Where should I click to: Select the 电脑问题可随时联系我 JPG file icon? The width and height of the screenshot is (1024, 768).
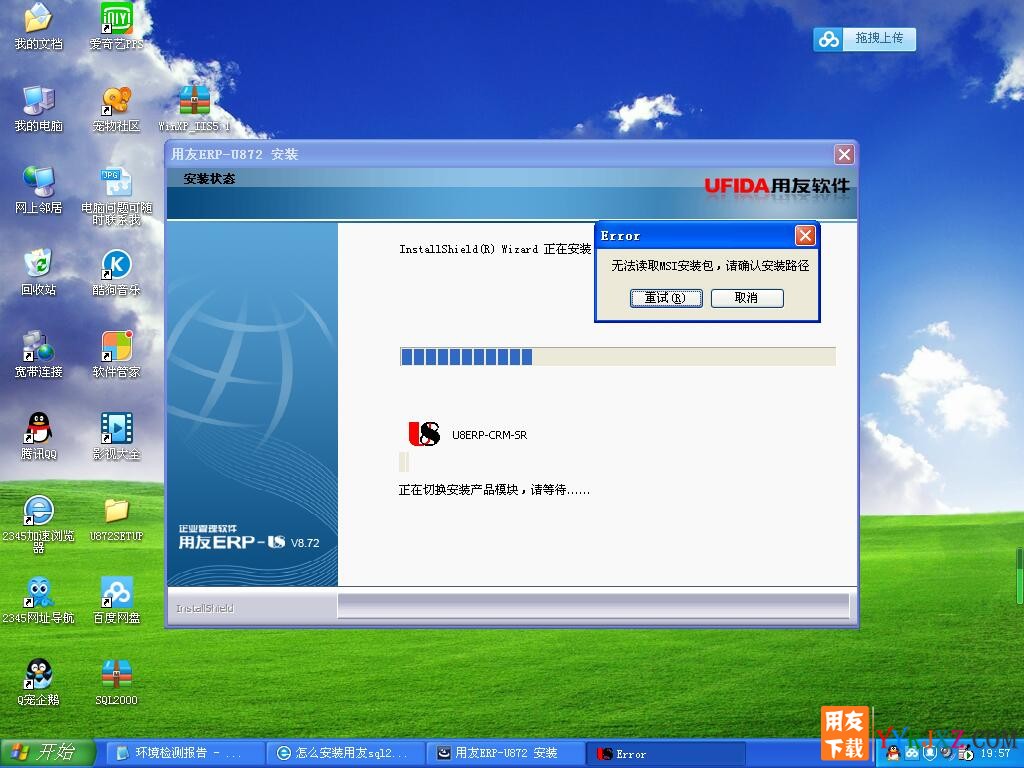(x=116, y=197)
